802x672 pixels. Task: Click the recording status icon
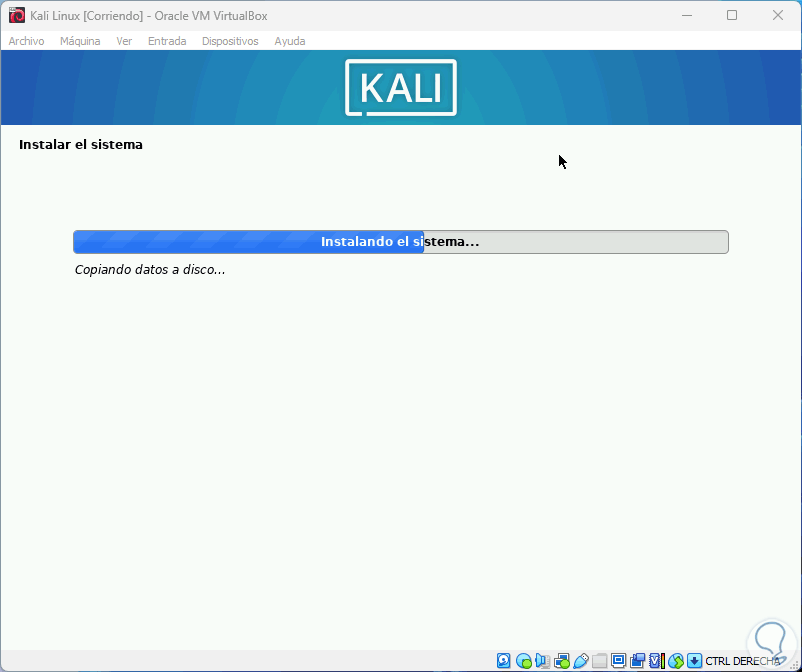click(638, 661)
